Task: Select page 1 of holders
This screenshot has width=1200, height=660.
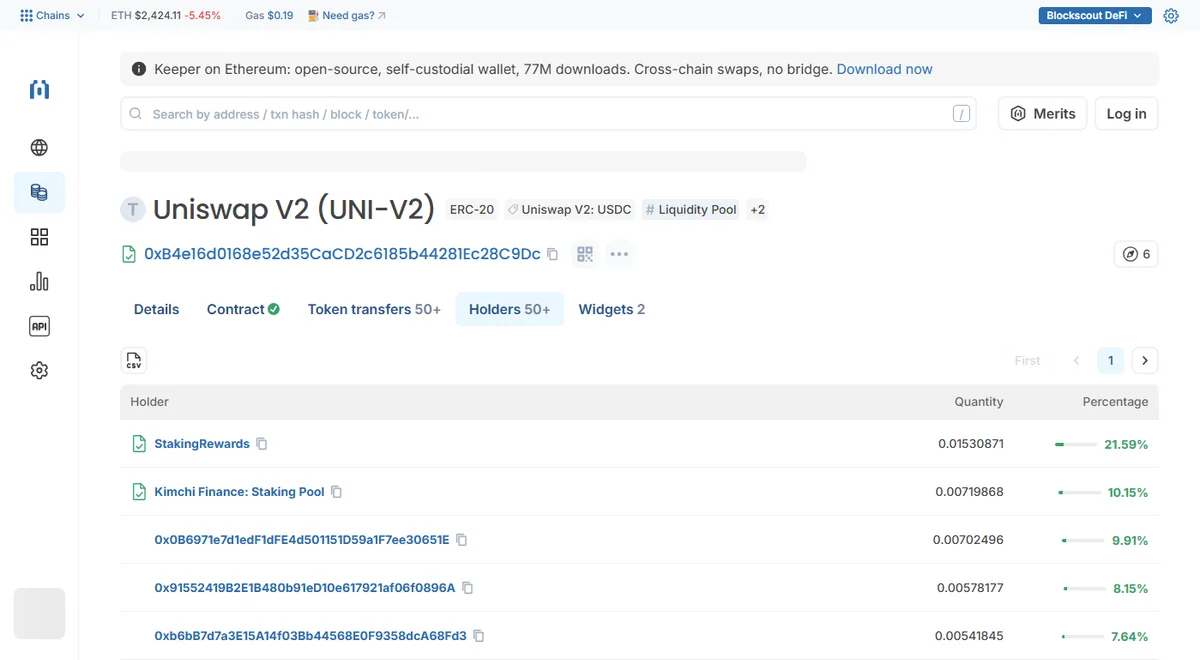Action: [1111, 361]
